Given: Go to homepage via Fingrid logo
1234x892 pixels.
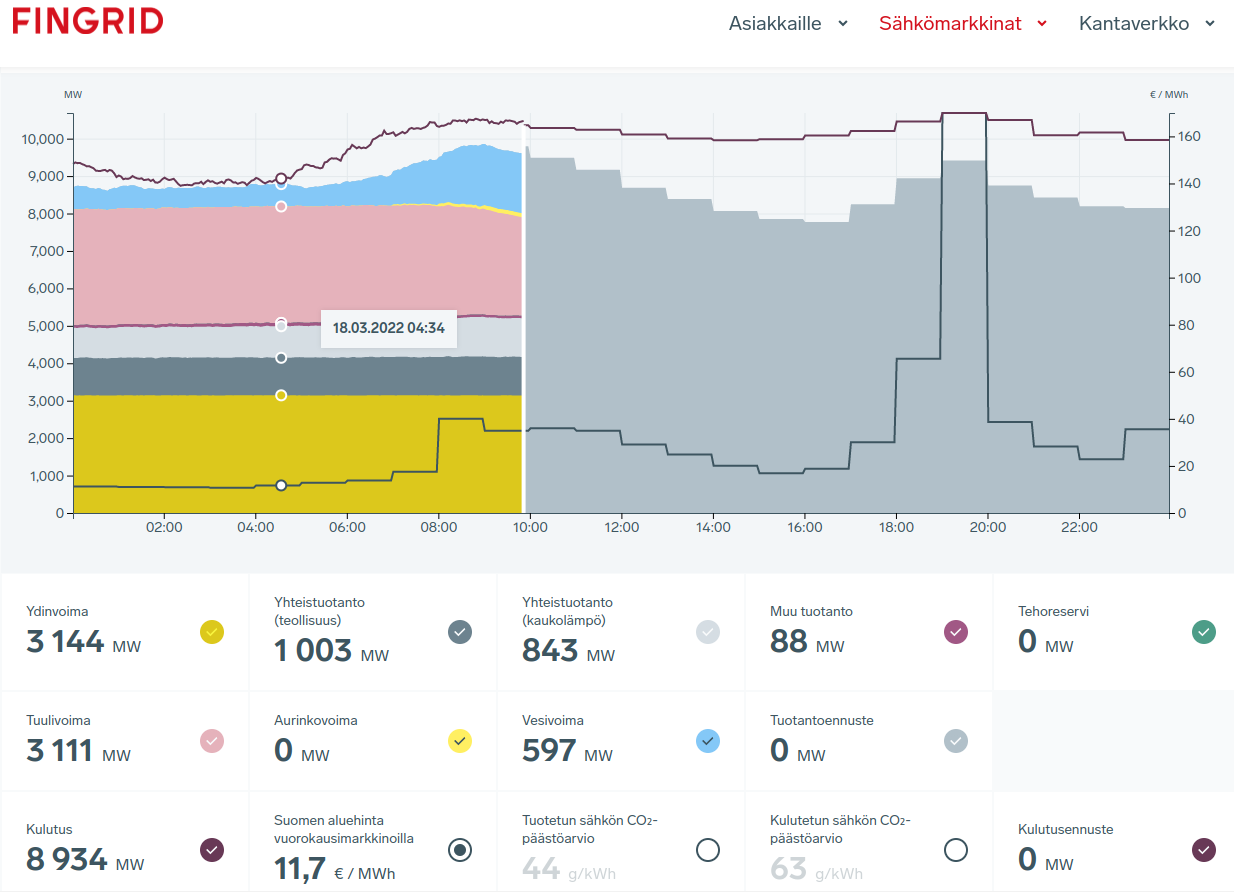Looking at the screenshot, I should coord(88,21).
